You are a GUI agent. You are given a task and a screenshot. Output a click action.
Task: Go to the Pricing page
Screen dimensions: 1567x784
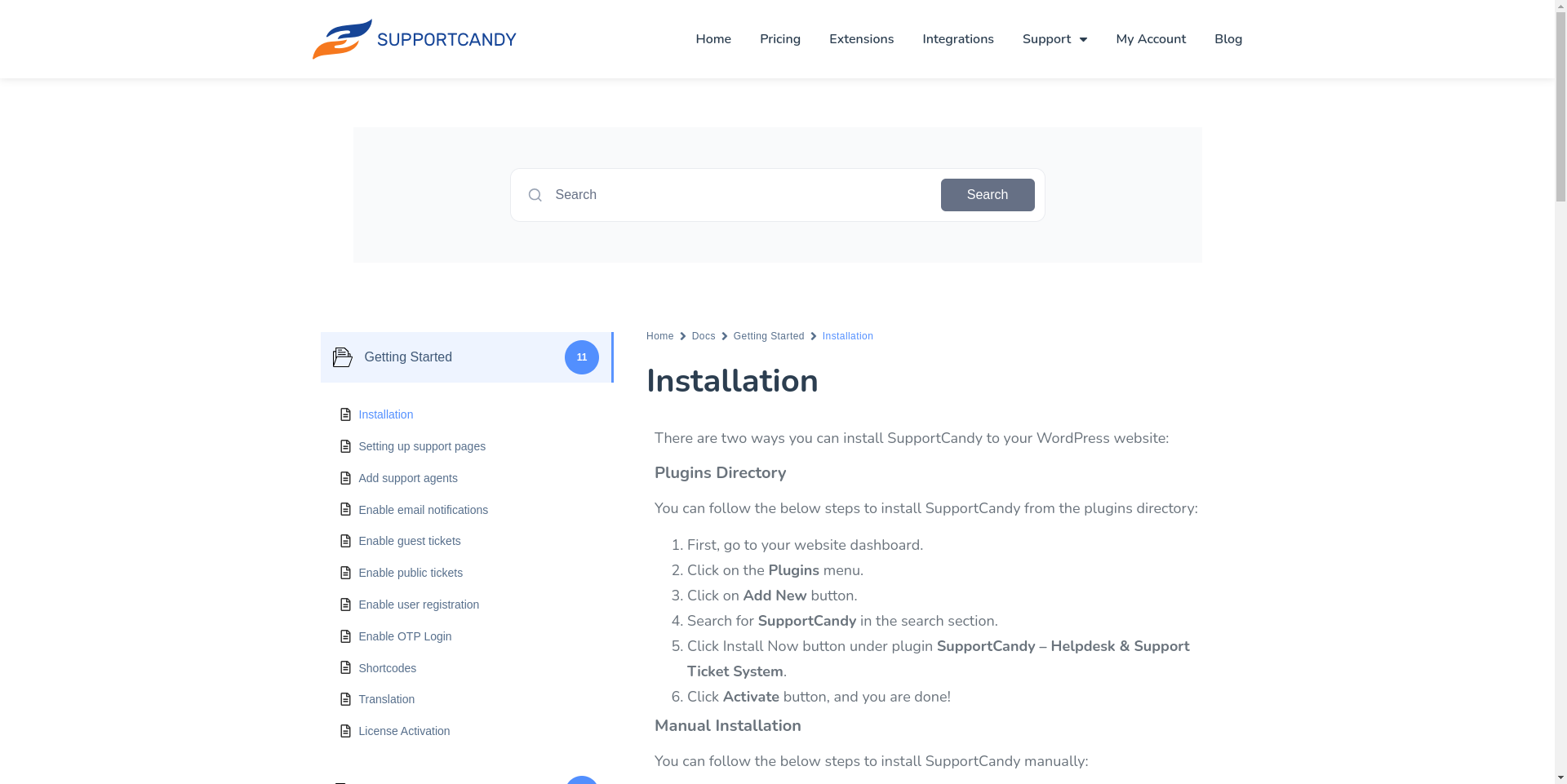coord(780,39)
